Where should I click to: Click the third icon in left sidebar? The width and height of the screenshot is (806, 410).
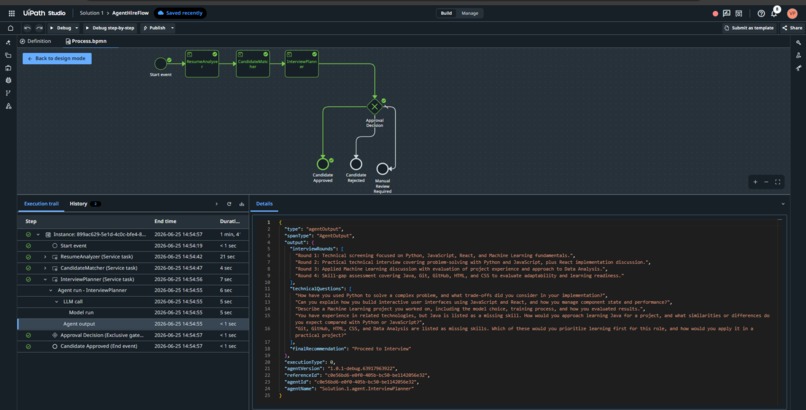8,68
